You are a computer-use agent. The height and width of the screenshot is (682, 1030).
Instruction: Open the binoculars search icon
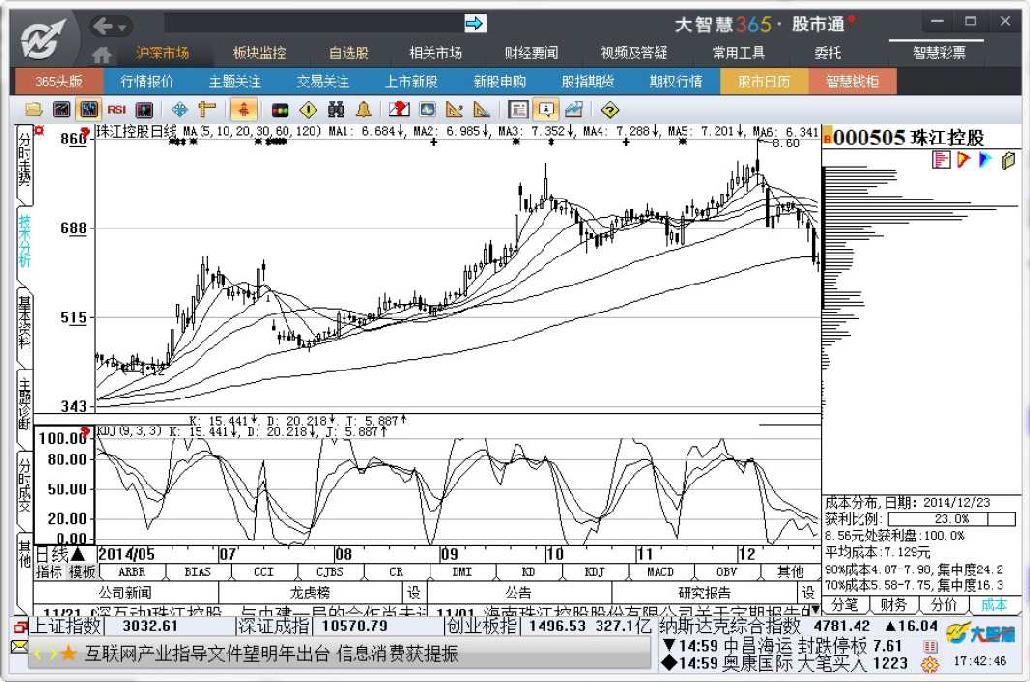coord(336,110)
